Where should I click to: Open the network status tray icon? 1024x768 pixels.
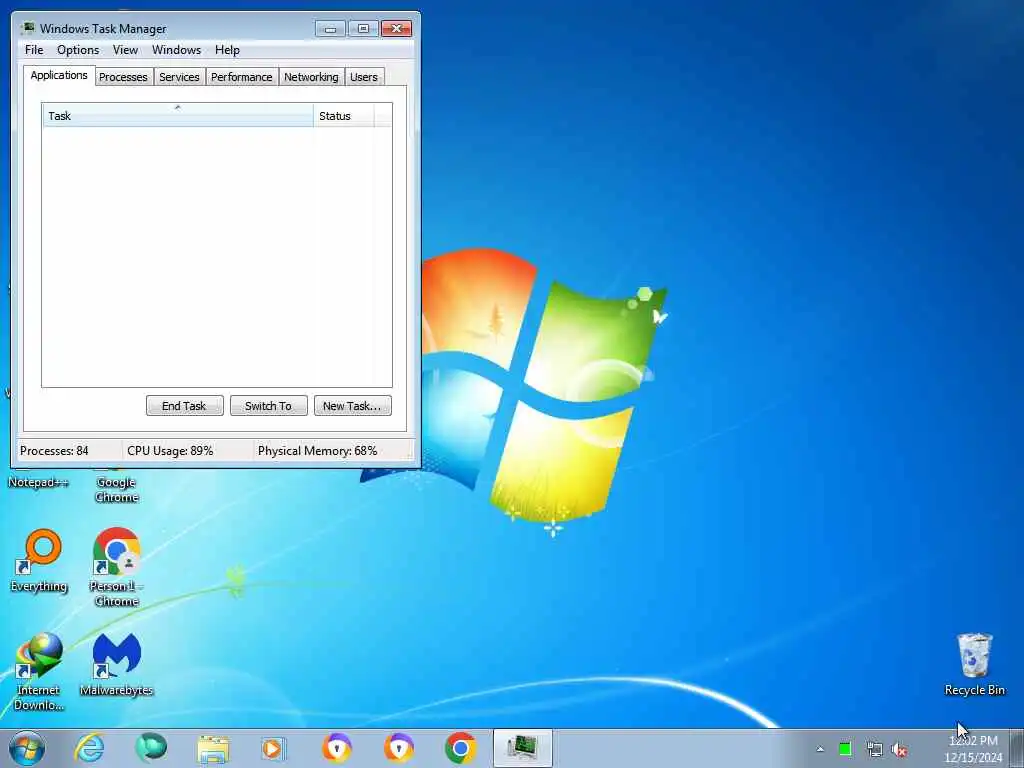874,749
